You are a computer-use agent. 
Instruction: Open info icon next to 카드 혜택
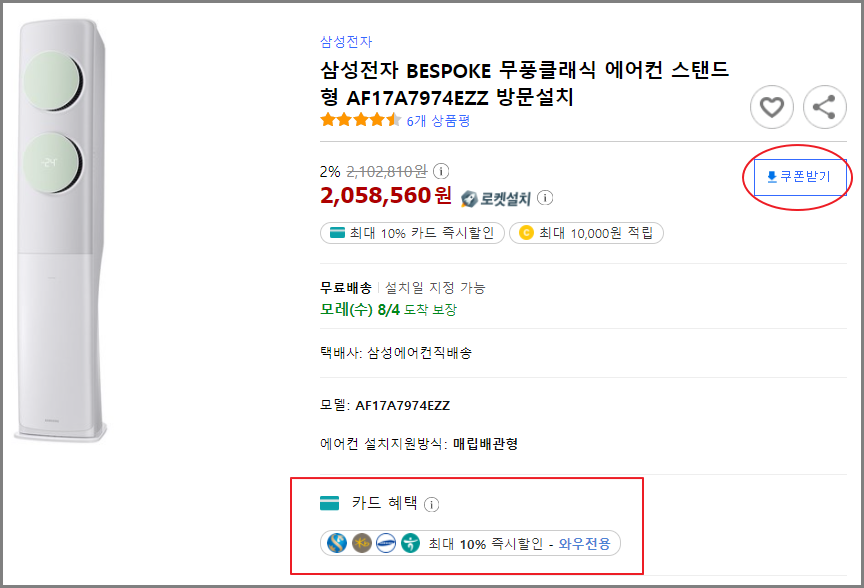(431, 504)
